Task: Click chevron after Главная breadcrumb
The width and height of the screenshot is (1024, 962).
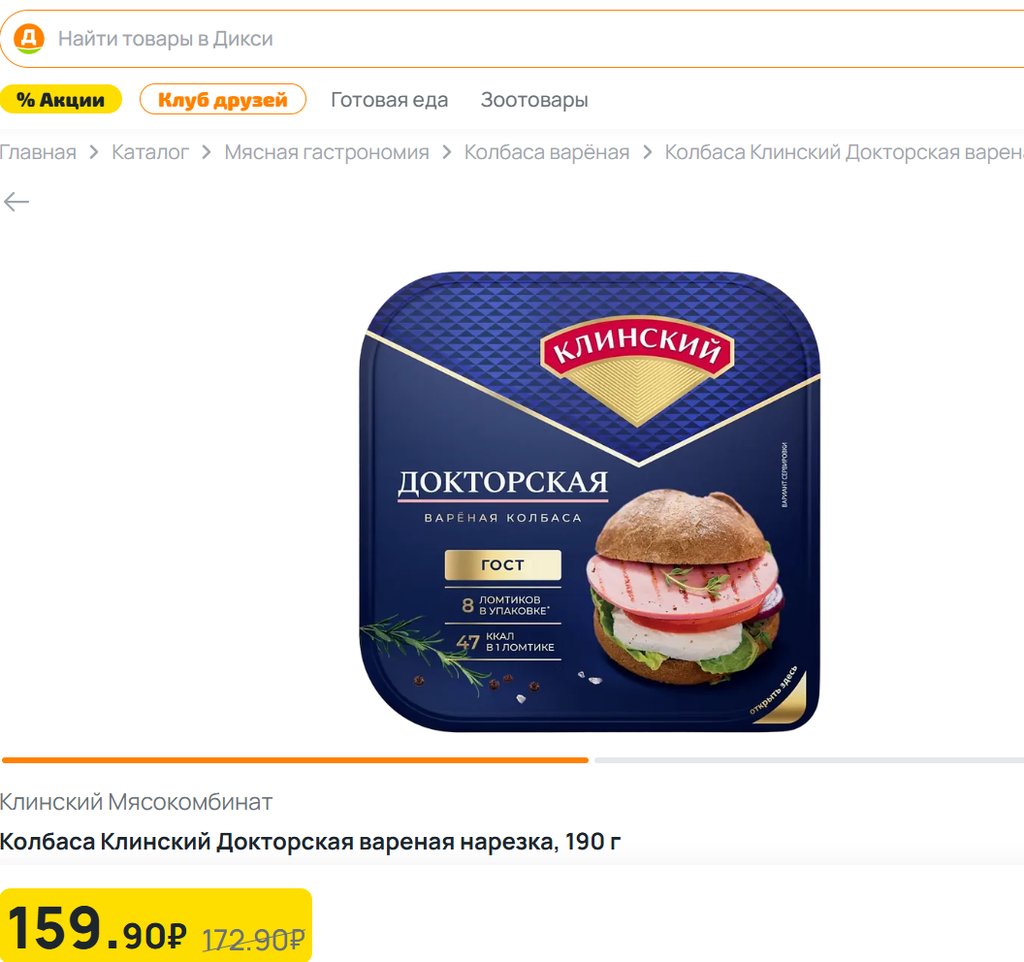Action: [94, 152]
